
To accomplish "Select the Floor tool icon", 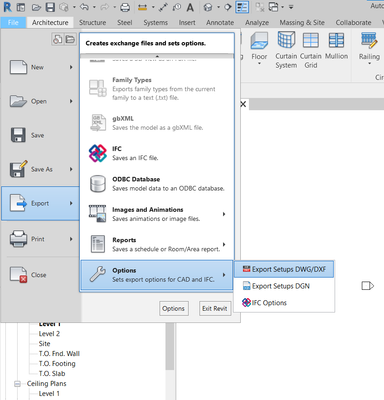I will pos(259,41).
